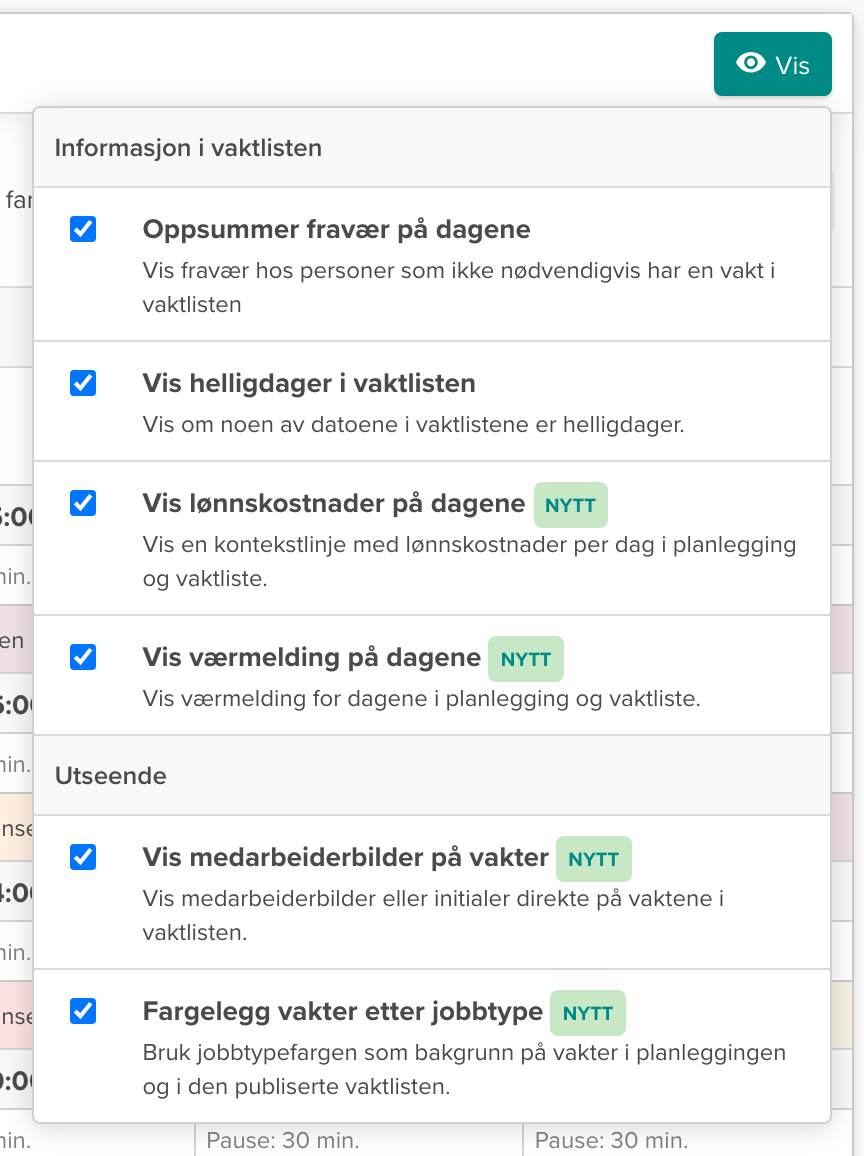The height and width of the screenshot is (1156, 864).
Task: Click the NYTT badge beside værmelding option
Action: point(526,659)
